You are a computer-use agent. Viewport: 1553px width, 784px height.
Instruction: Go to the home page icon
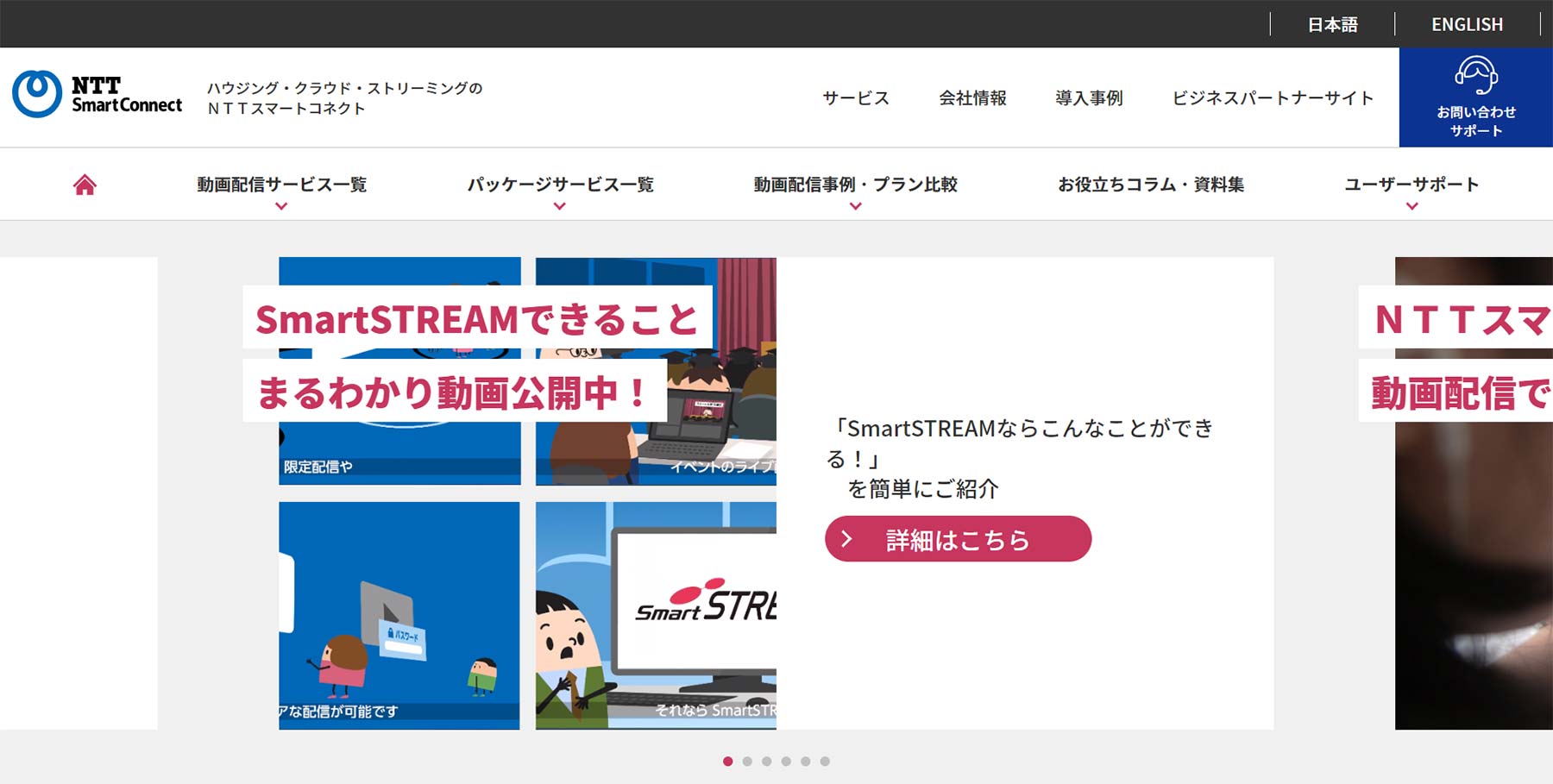[85, 185]
